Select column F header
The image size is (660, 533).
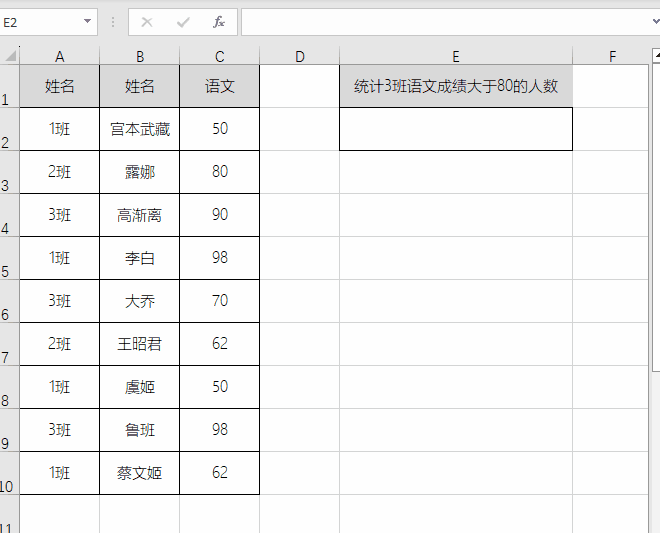(612, 56)
